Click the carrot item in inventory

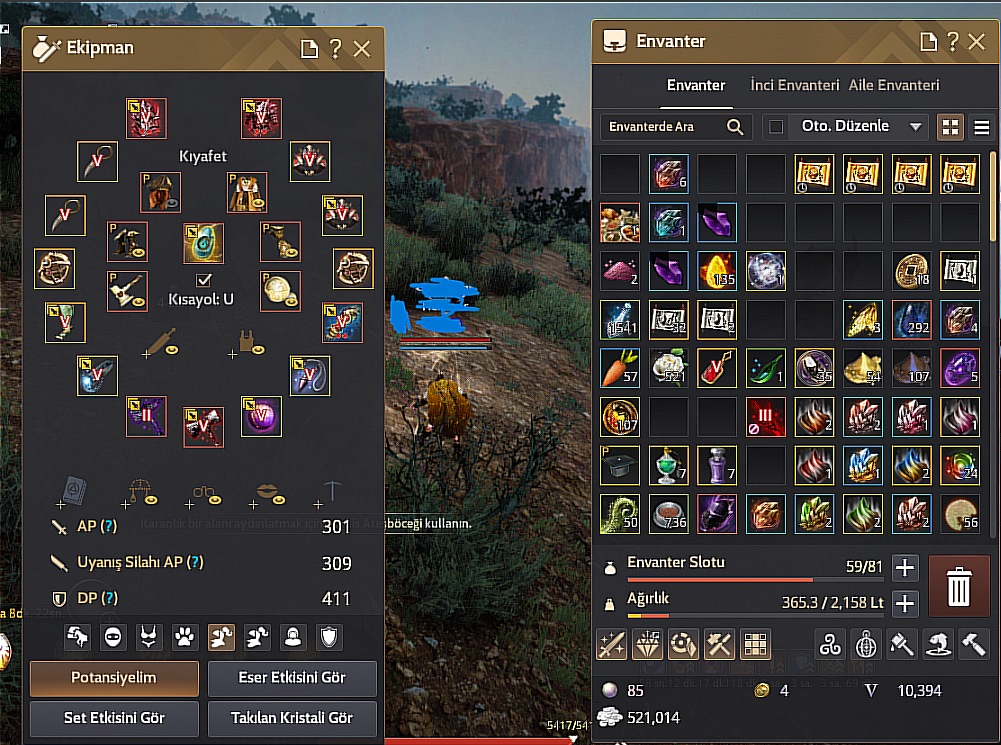tap(620, 368)
